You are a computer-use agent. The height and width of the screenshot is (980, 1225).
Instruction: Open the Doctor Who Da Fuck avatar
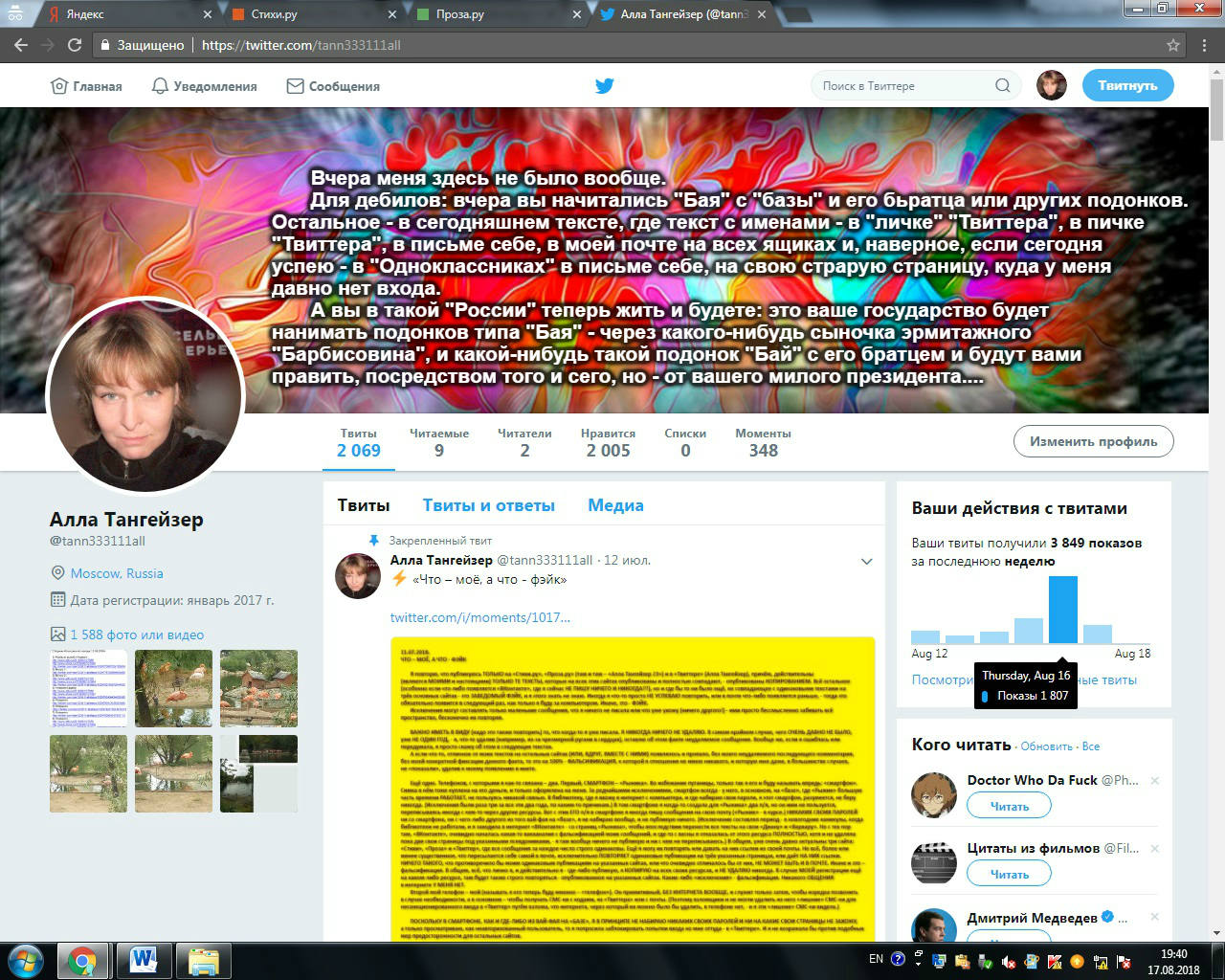tap(934, 794)
